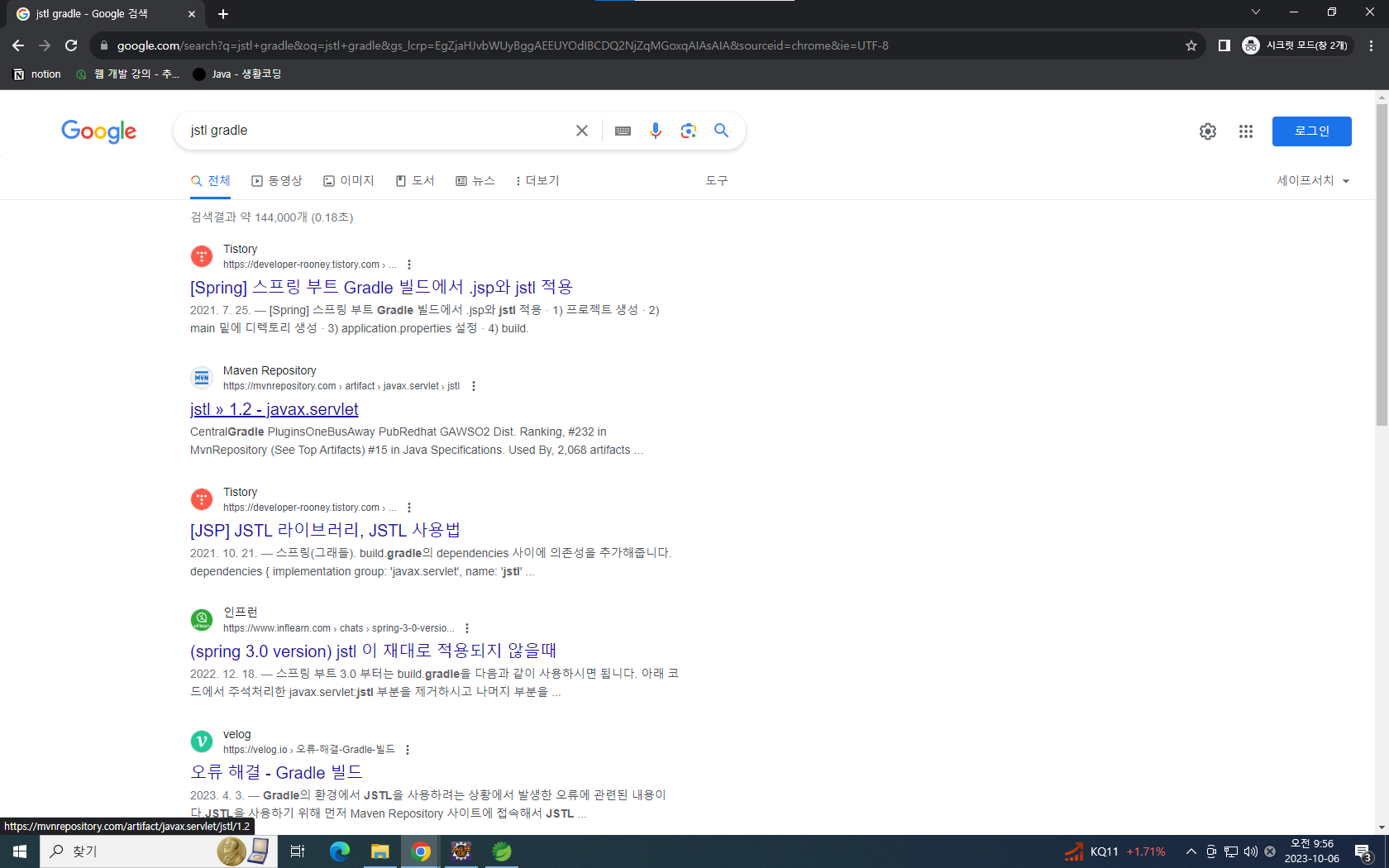This screenshot has width=1389, height=868.
Task: Open the notion bookmark
Action: 37,74
